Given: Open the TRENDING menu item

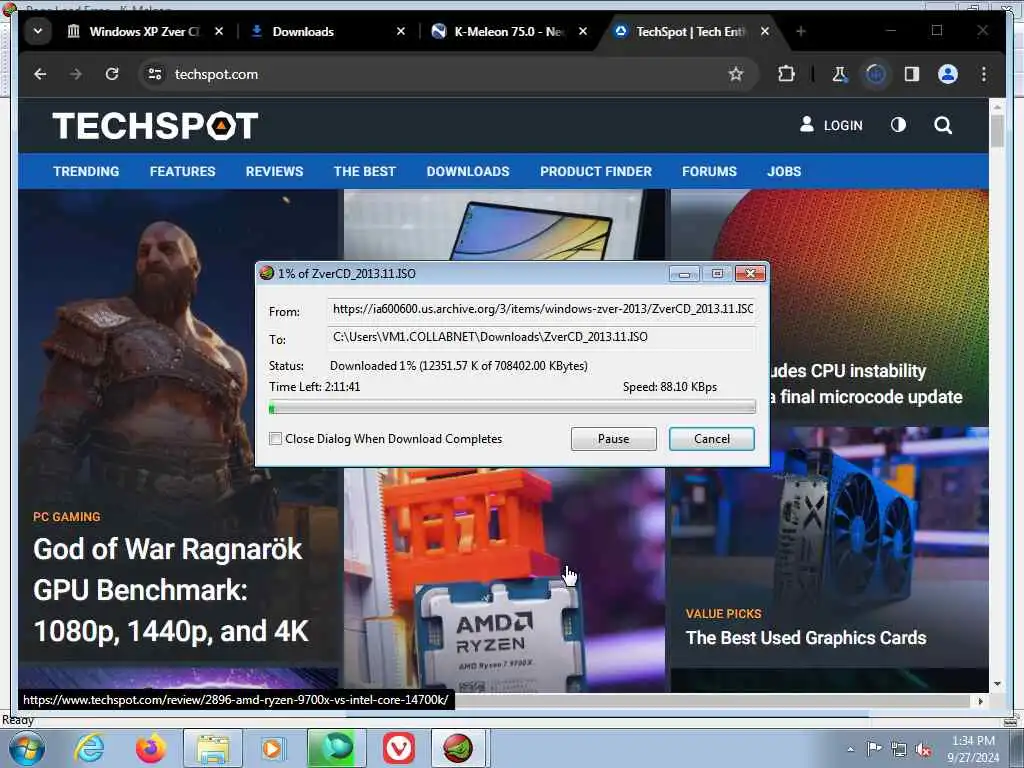Looking at the screenshot, I should [x=86, y=171].
